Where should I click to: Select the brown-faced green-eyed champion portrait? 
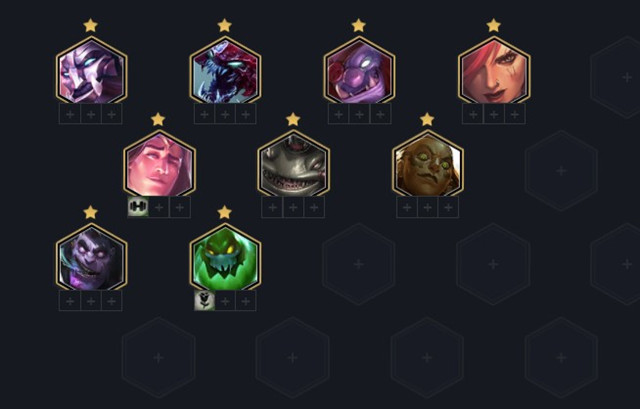point(428,165)
